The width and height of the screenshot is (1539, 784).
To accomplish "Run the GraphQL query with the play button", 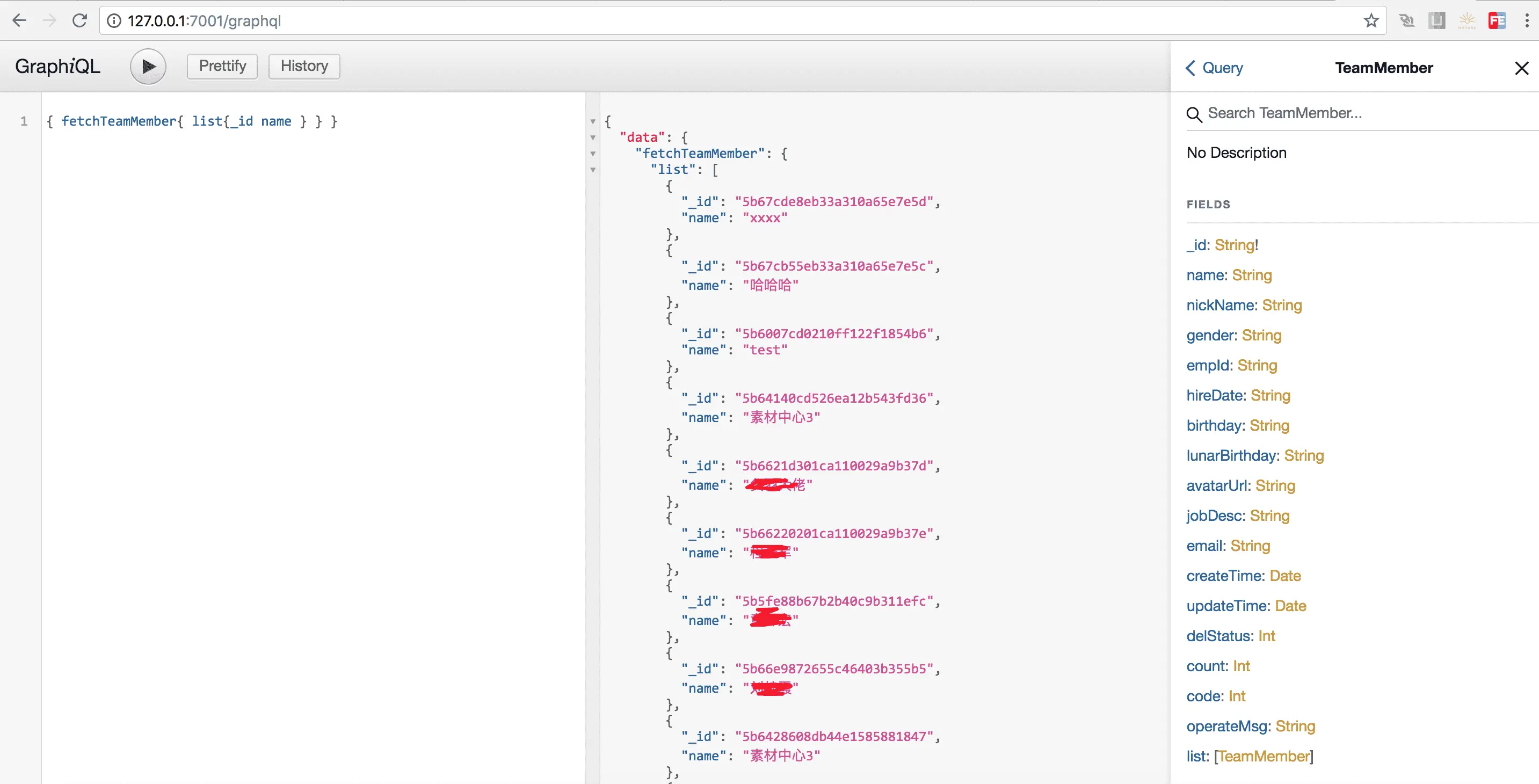I will [148, 67].
